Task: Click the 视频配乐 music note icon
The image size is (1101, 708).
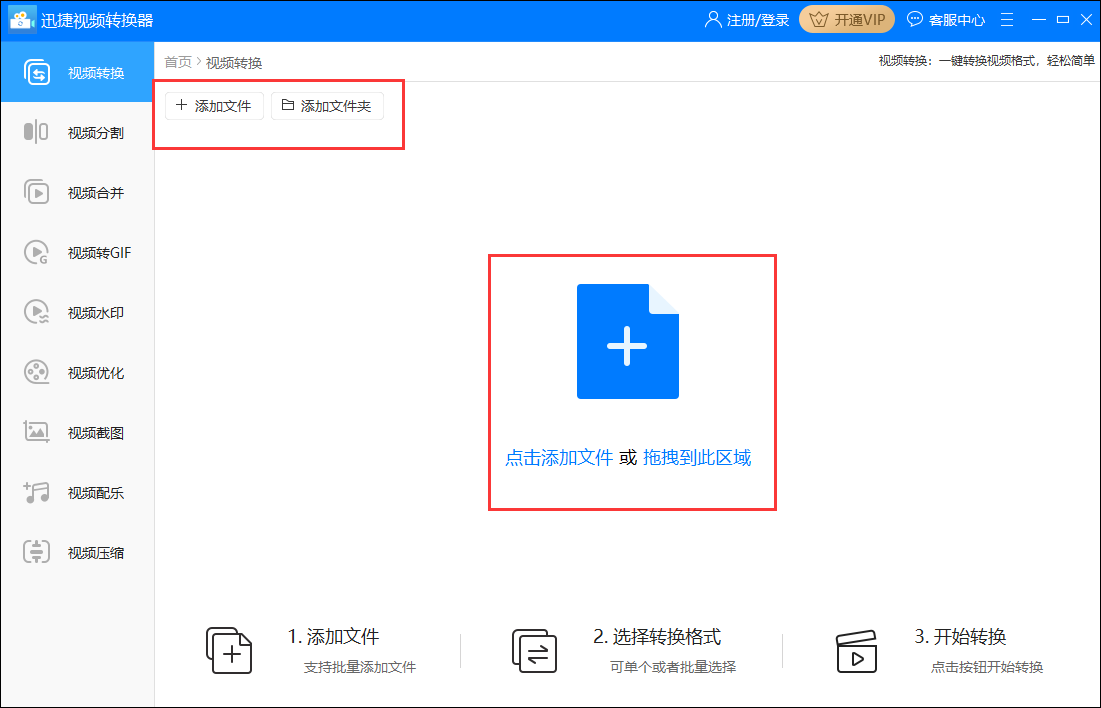Action: pos(37,492)
